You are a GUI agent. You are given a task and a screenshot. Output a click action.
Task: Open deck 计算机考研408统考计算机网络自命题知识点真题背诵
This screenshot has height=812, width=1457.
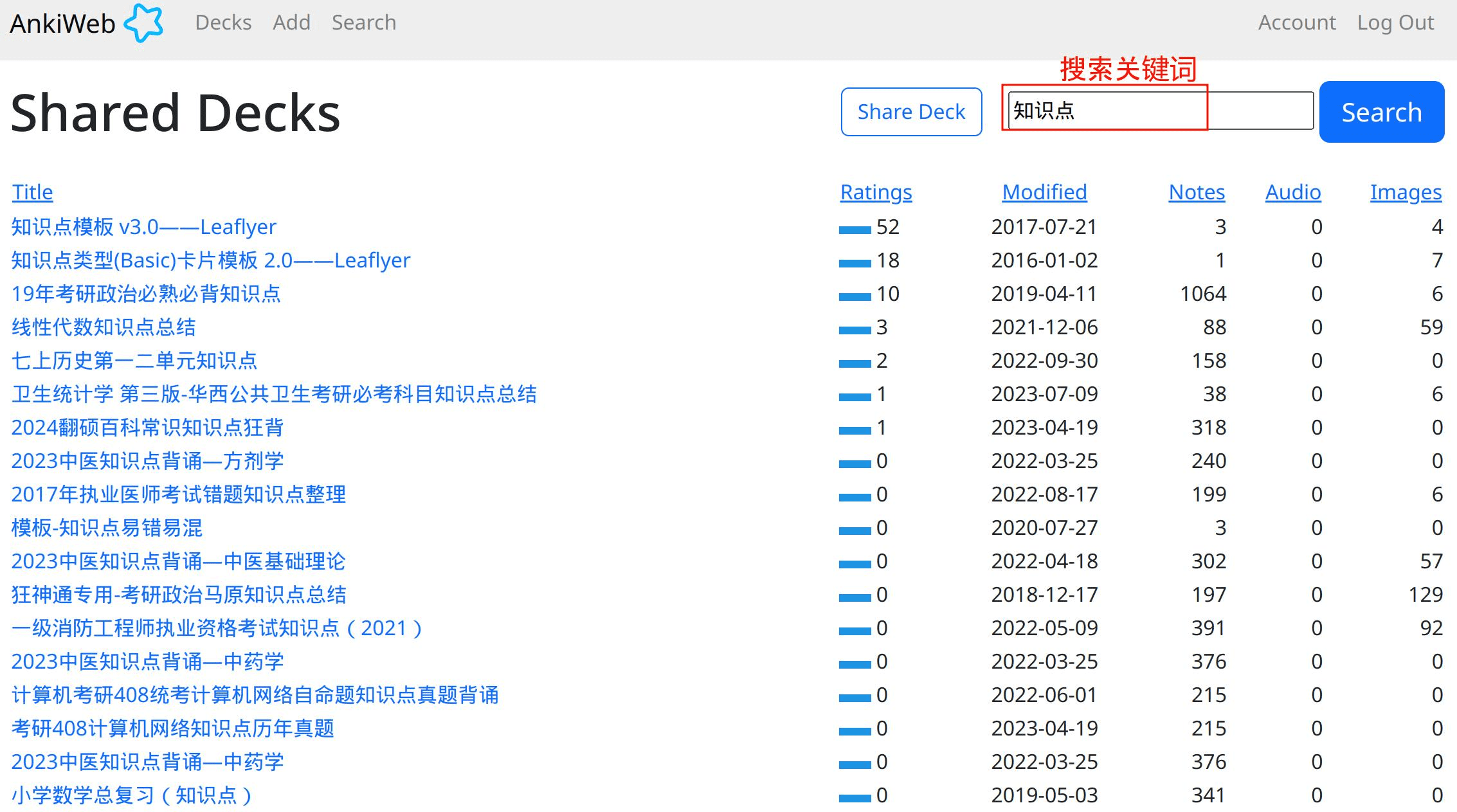pos(255,695)
